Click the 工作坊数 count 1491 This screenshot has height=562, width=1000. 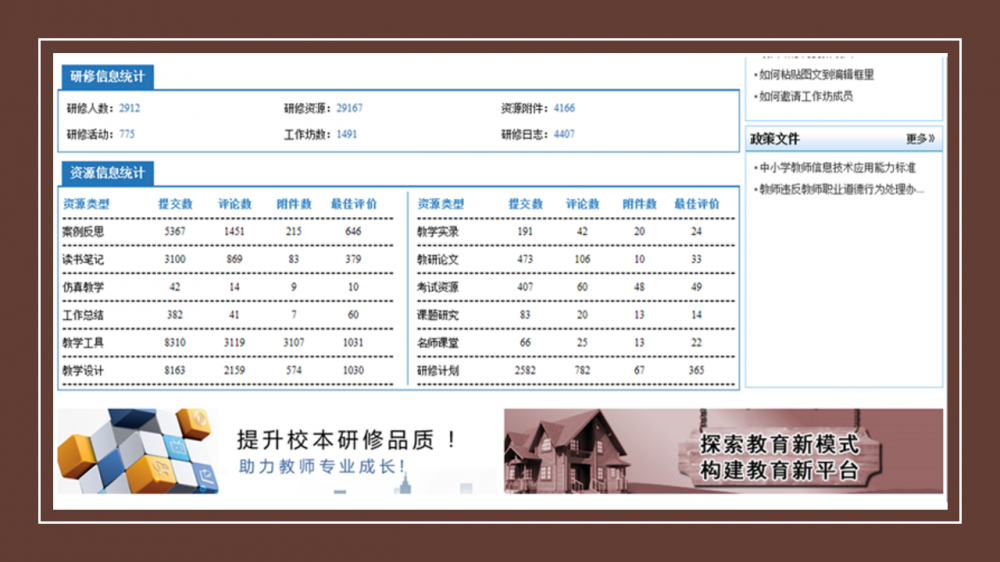[x=346, y=134]
